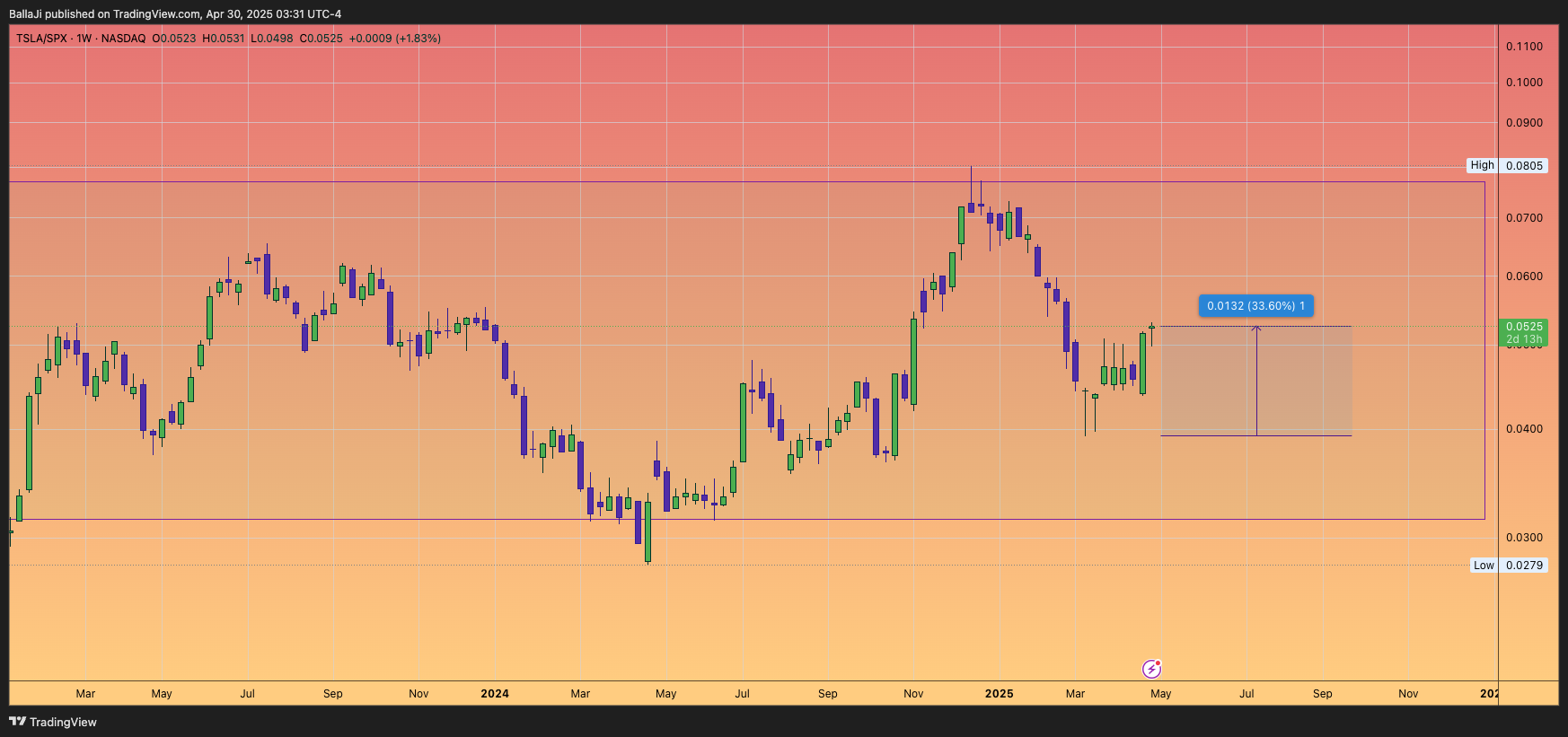Click the 0.0600 price axis value
Viewport: 1568px width, 737px height.
[1524, 276]
